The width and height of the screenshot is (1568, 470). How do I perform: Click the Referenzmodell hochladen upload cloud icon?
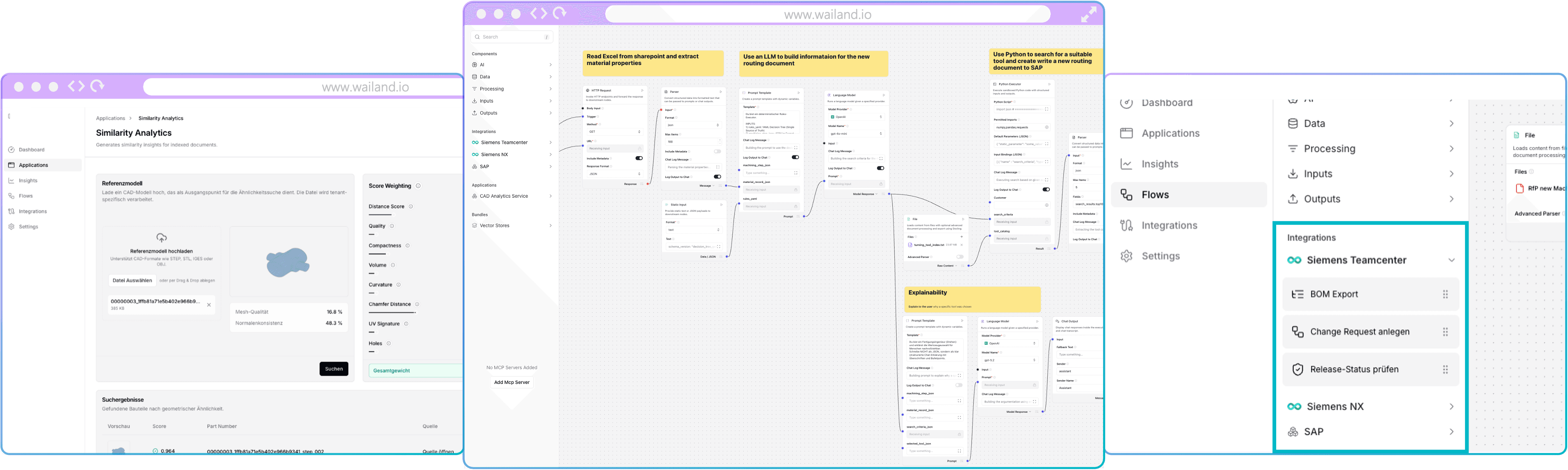[161, 238]
